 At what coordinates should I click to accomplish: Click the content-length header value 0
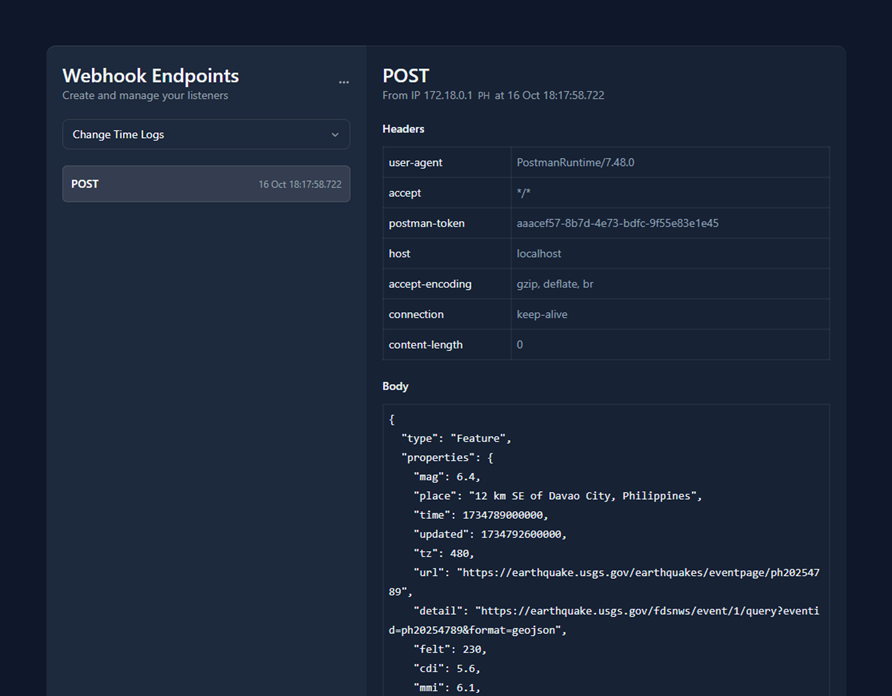(520, 344)
